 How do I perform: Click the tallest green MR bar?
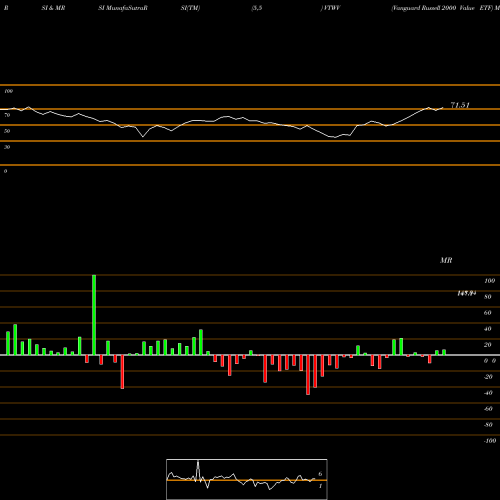click(94, 315)
